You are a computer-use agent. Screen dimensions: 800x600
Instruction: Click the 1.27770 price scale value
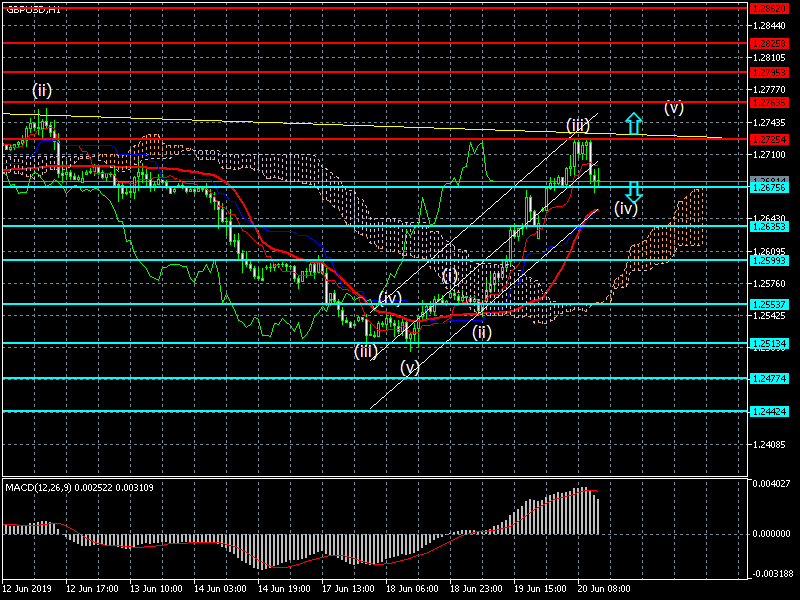tap(769, 90)
